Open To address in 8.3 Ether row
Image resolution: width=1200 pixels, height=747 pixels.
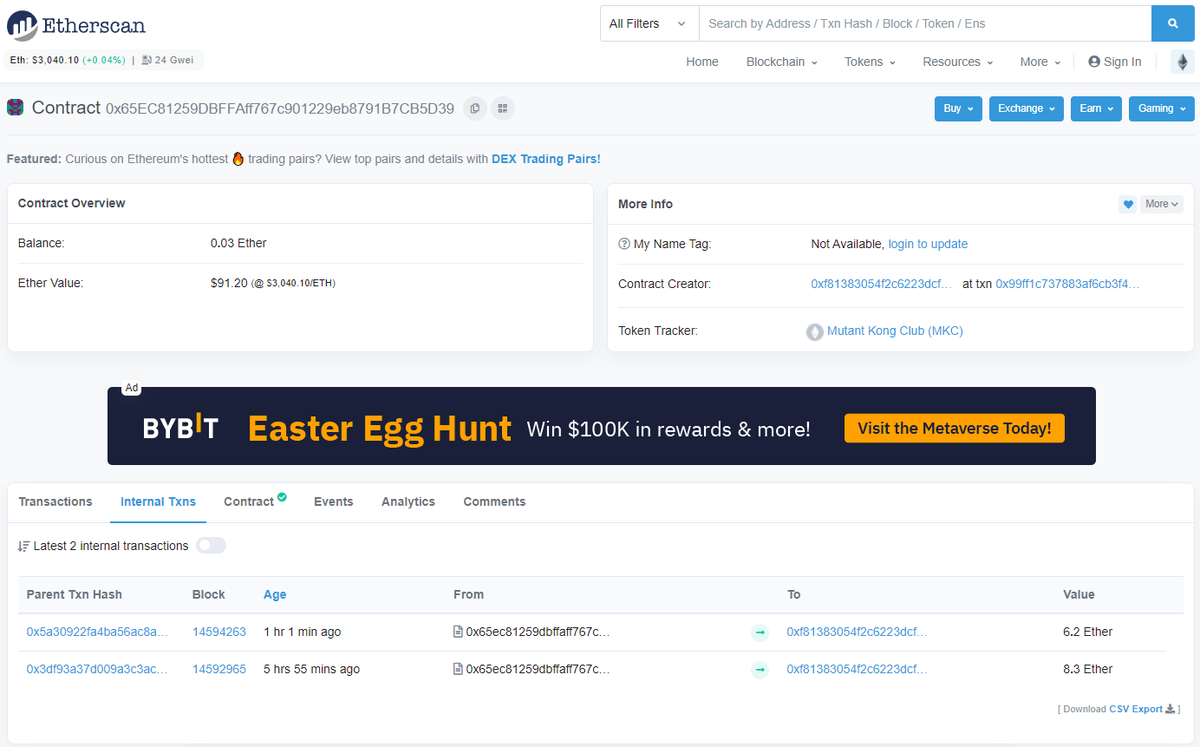click(857, 669)
